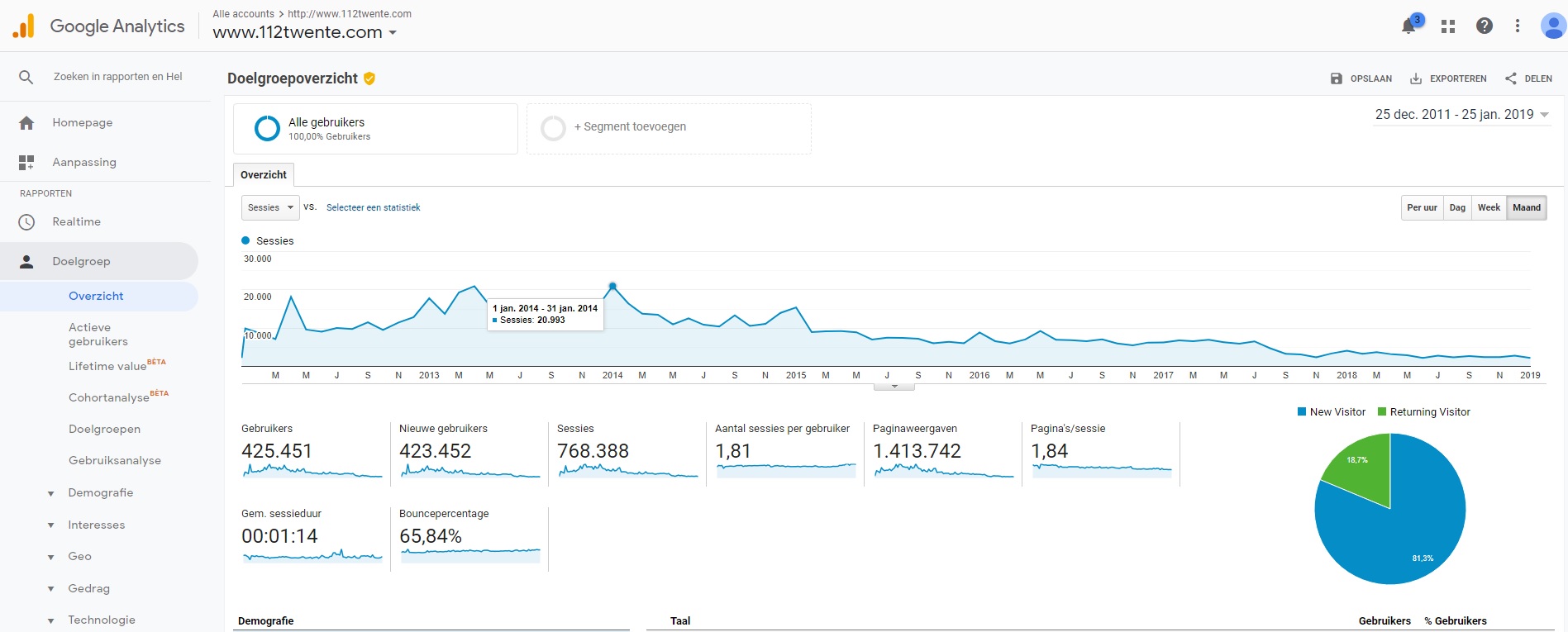Click the Delen share icon
This screenshot has height=632, width=1568.
(x=1511, y=78)
